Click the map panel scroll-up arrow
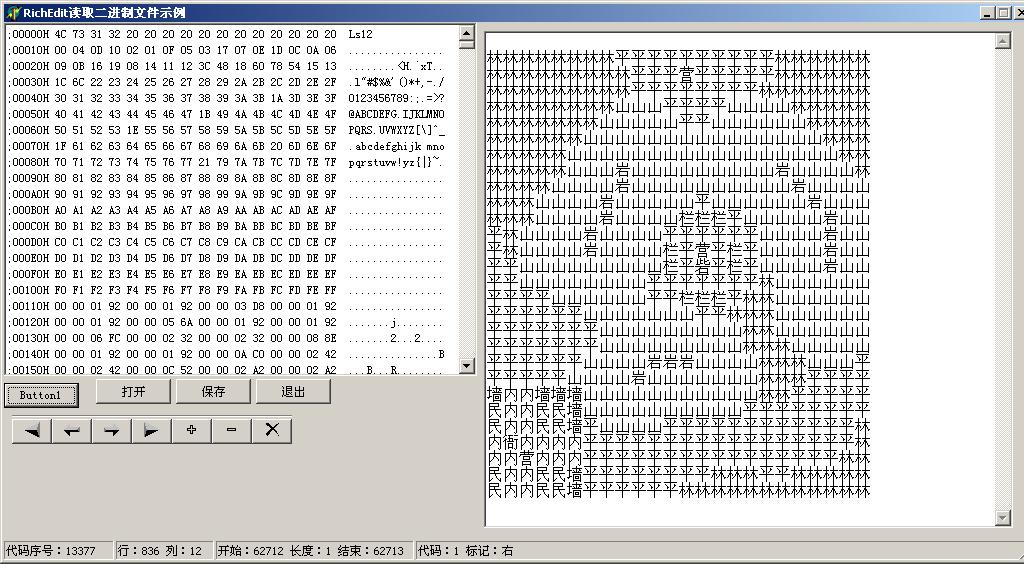Image resolution: width=1024 pixels, height=564 pixels. point(1003,41)
